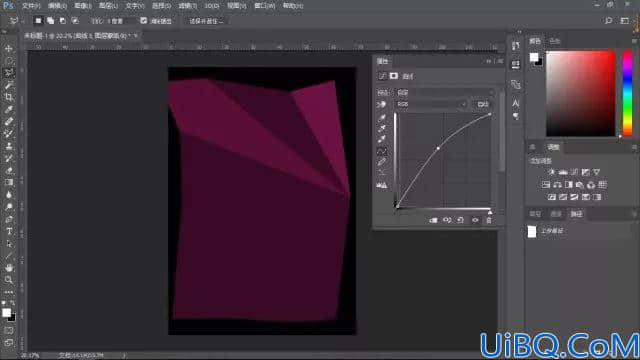Select the Move tool
Viewport: 640px width, 360px height.
(x=9, y=49)
